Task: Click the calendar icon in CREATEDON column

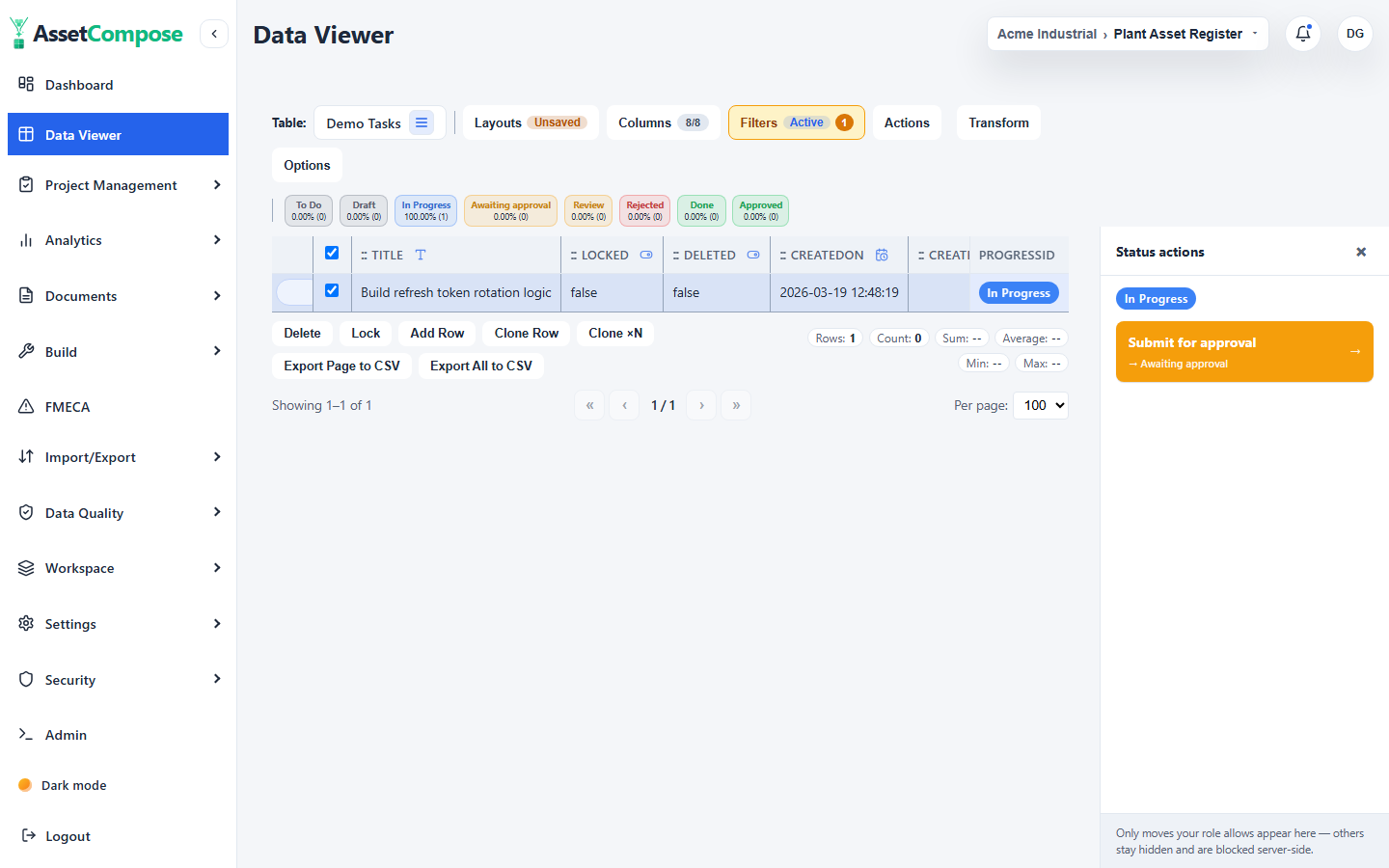Action: (x=882, y=255)
